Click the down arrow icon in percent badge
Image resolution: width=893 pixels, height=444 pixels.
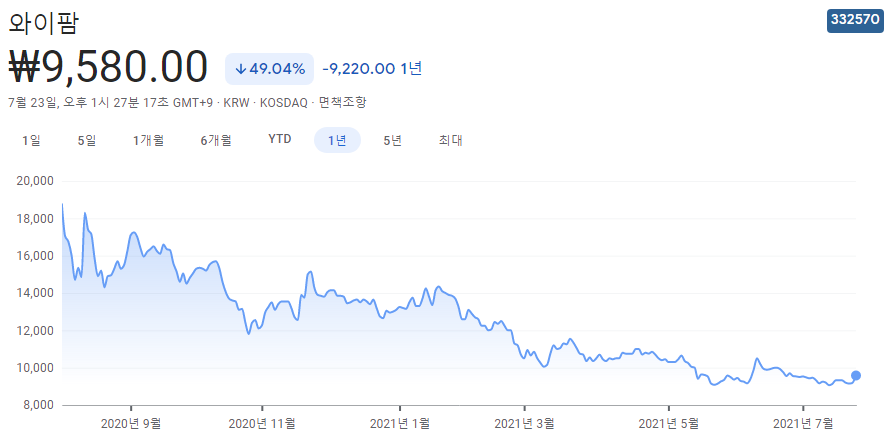[x=240, y=69]
